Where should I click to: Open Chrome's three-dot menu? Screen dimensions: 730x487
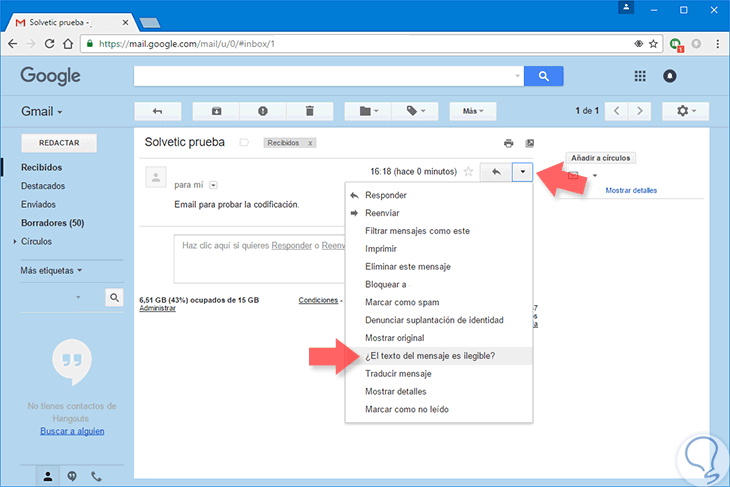[x=717, y=44]
